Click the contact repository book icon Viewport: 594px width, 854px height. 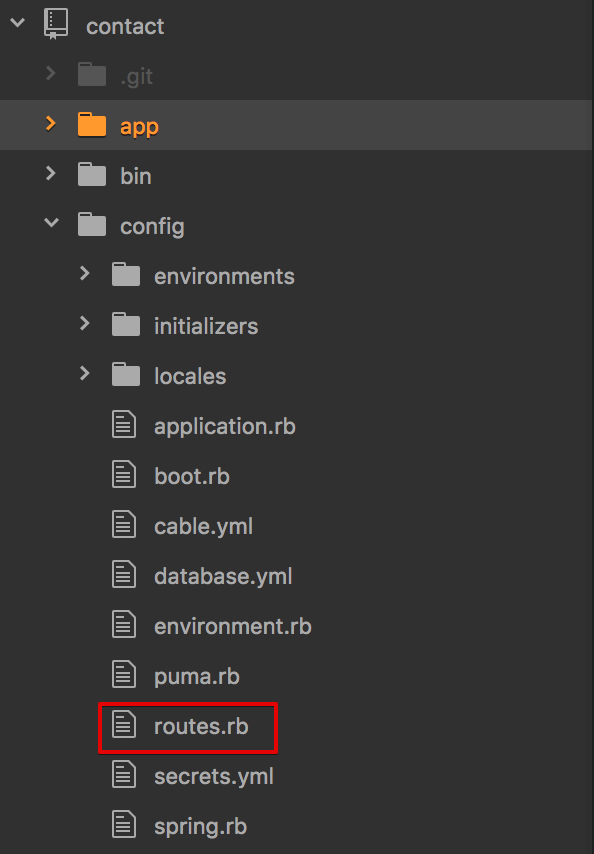[56, 24]
